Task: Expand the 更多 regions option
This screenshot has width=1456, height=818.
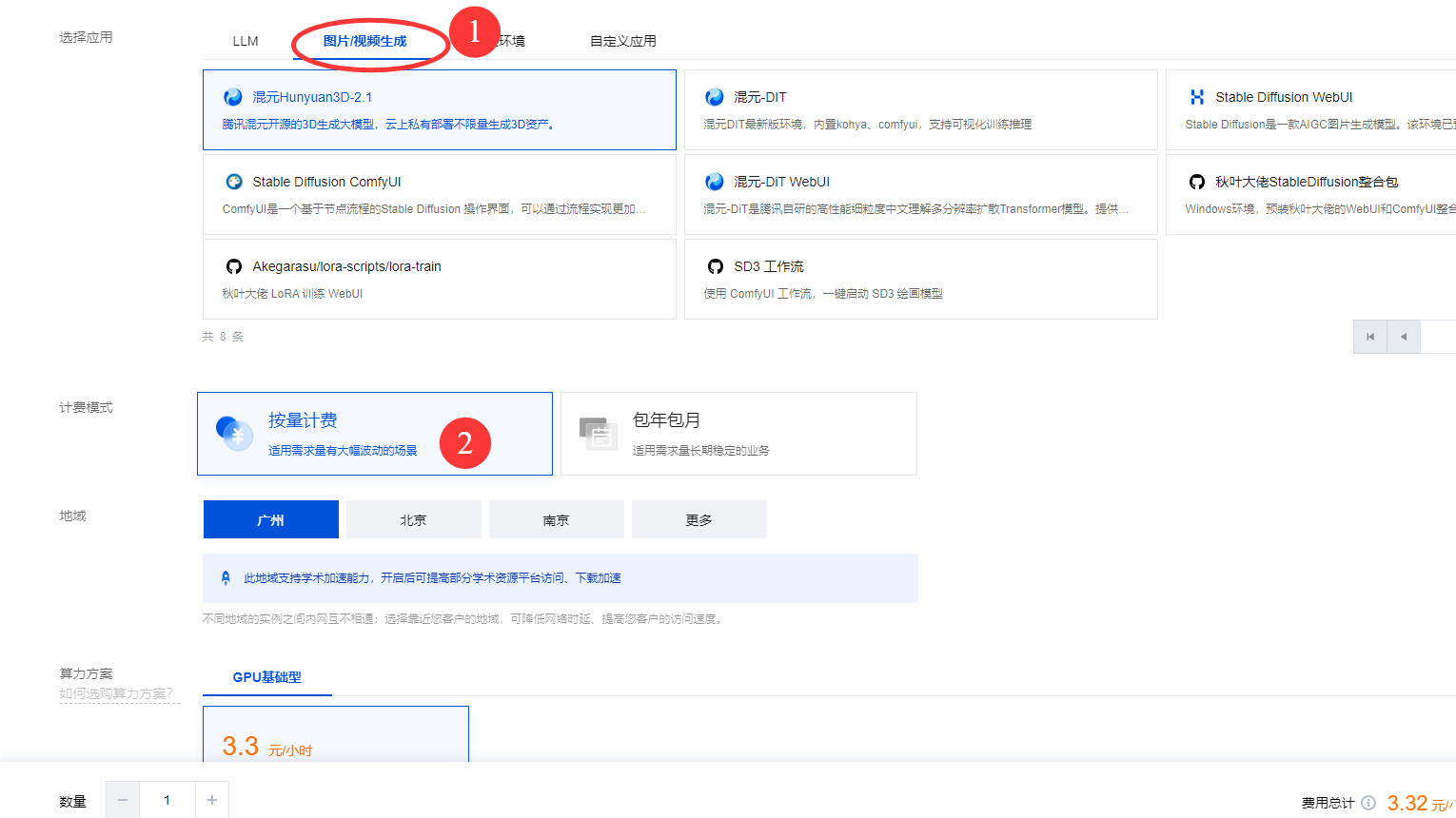Action: 698,520
